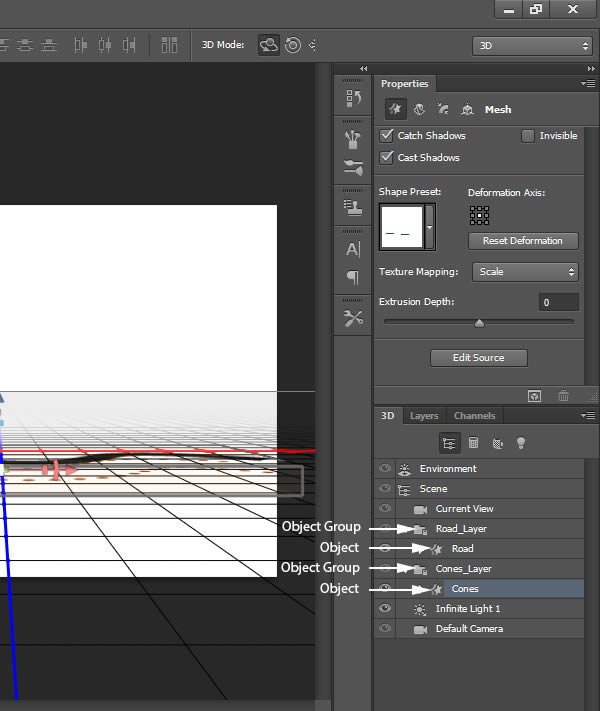600x711 pixels.
Task: Open the Brush Presets panel icon
Action: [352, 139]
